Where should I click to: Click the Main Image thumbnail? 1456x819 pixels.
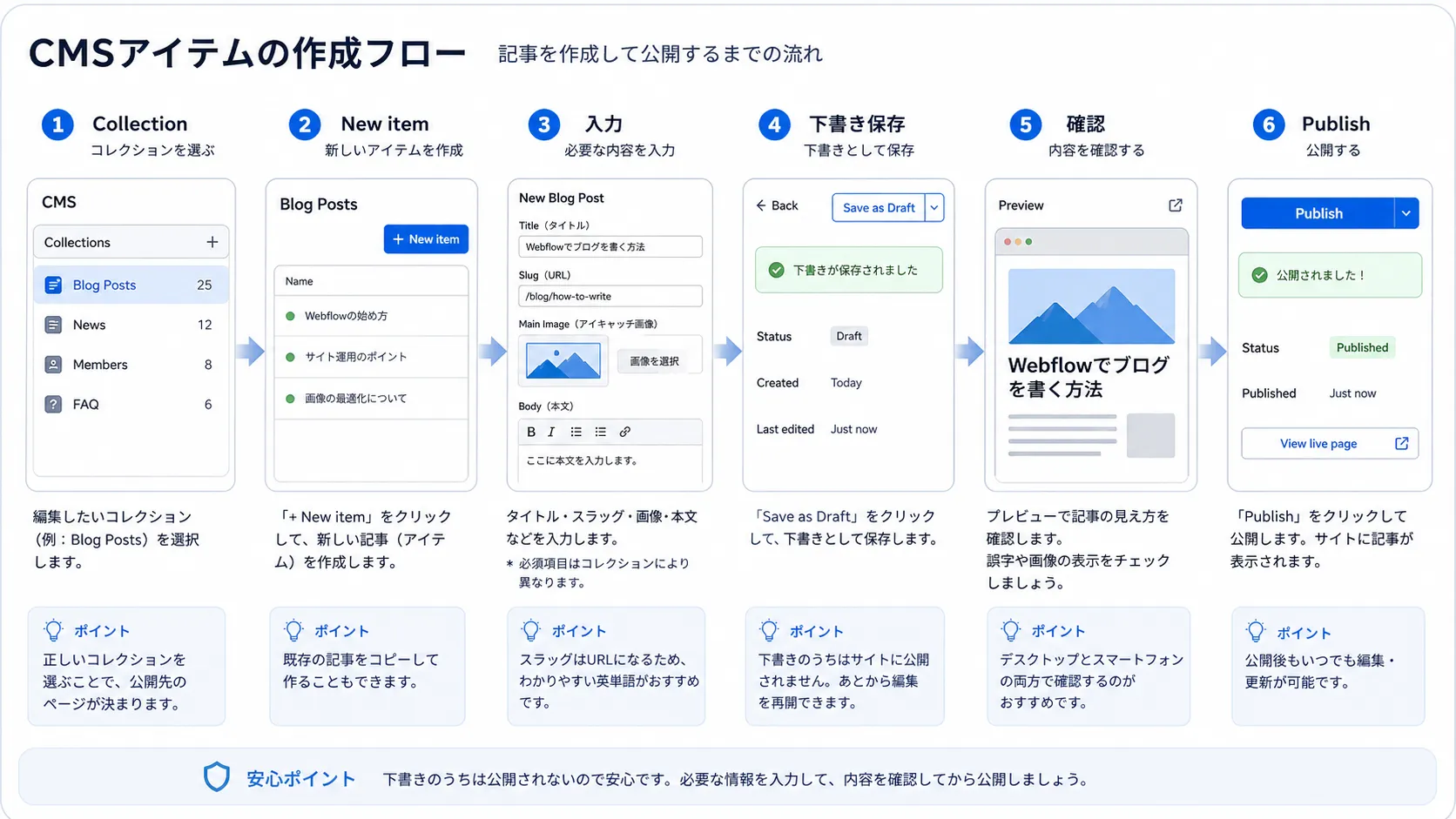563,360
